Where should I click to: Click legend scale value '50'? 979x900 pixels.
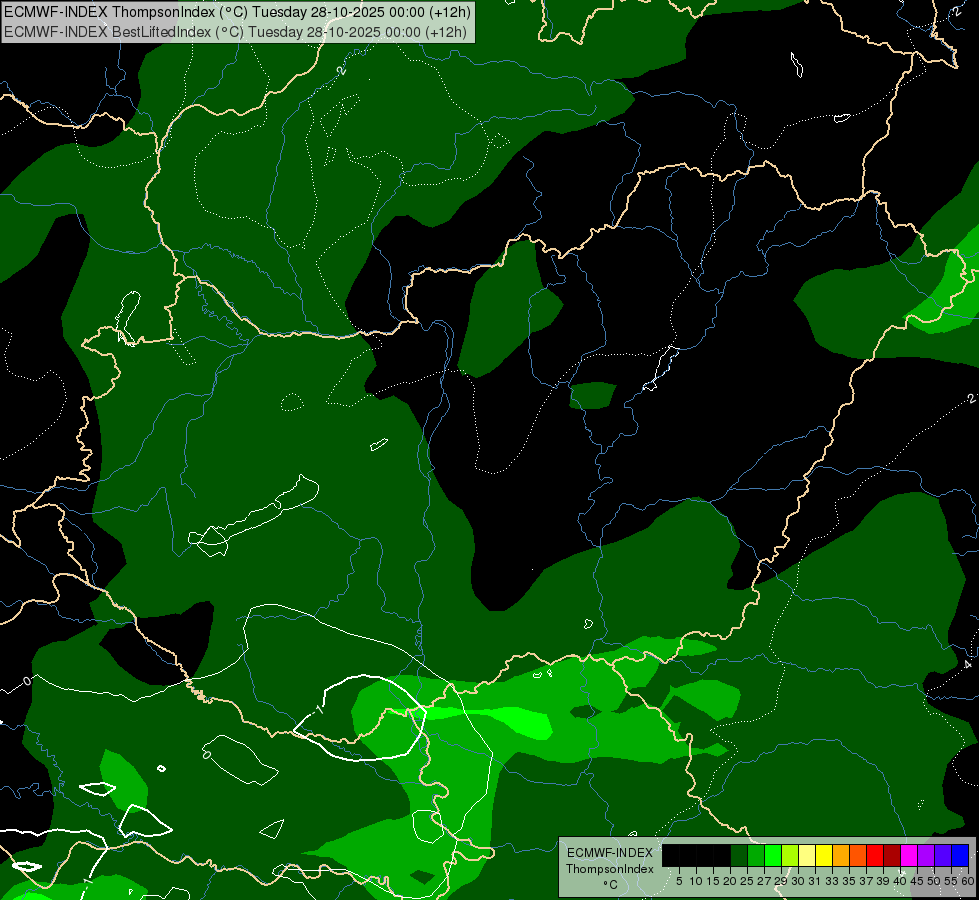click(x=935, y=881)
